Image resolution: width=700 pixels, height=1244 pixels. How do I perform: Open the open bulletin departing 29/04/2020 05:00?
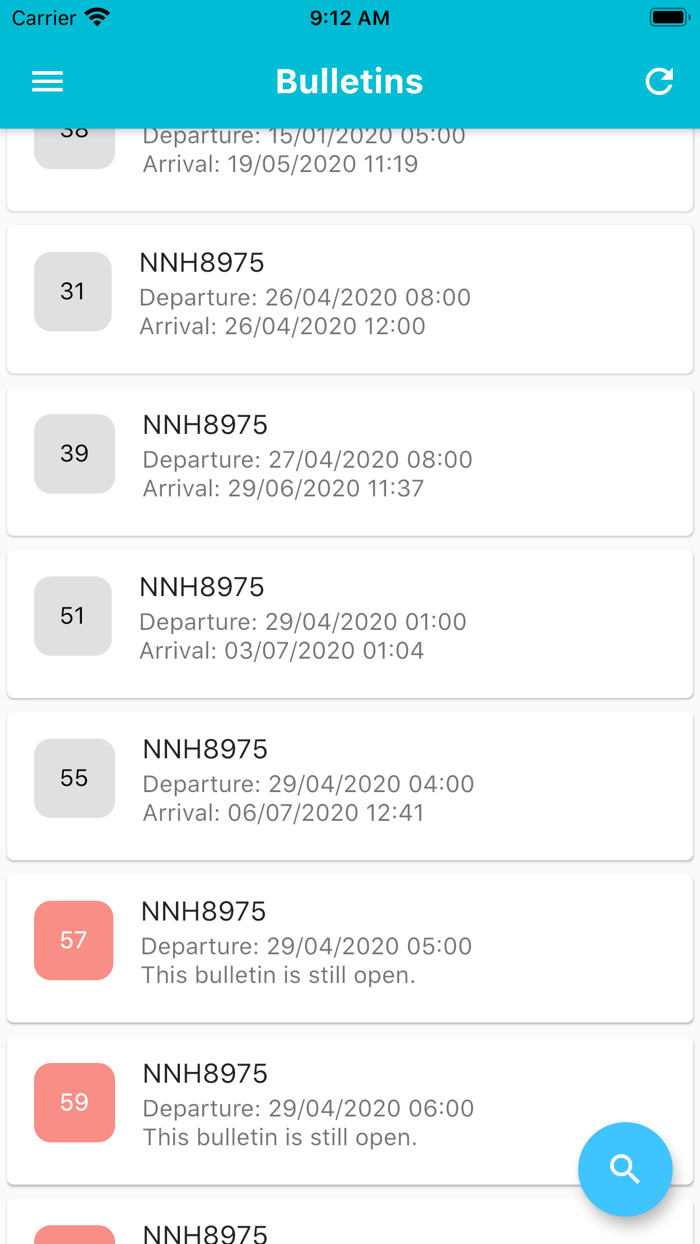coord(400,946)
